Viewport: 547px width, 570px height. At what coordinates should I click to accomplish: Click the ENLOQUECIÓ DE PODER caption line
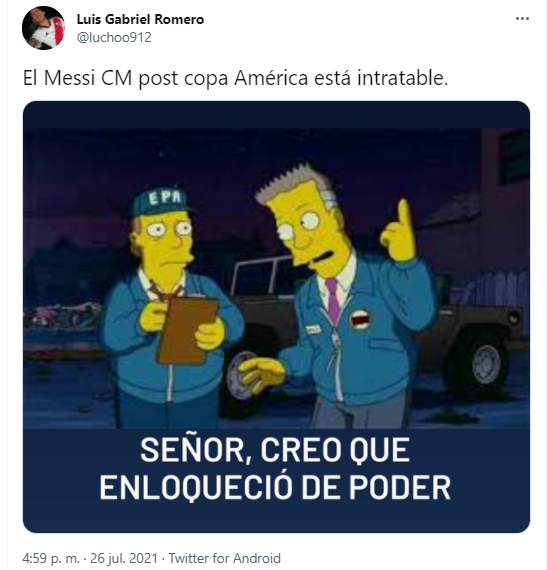click(x=275, y=487)
